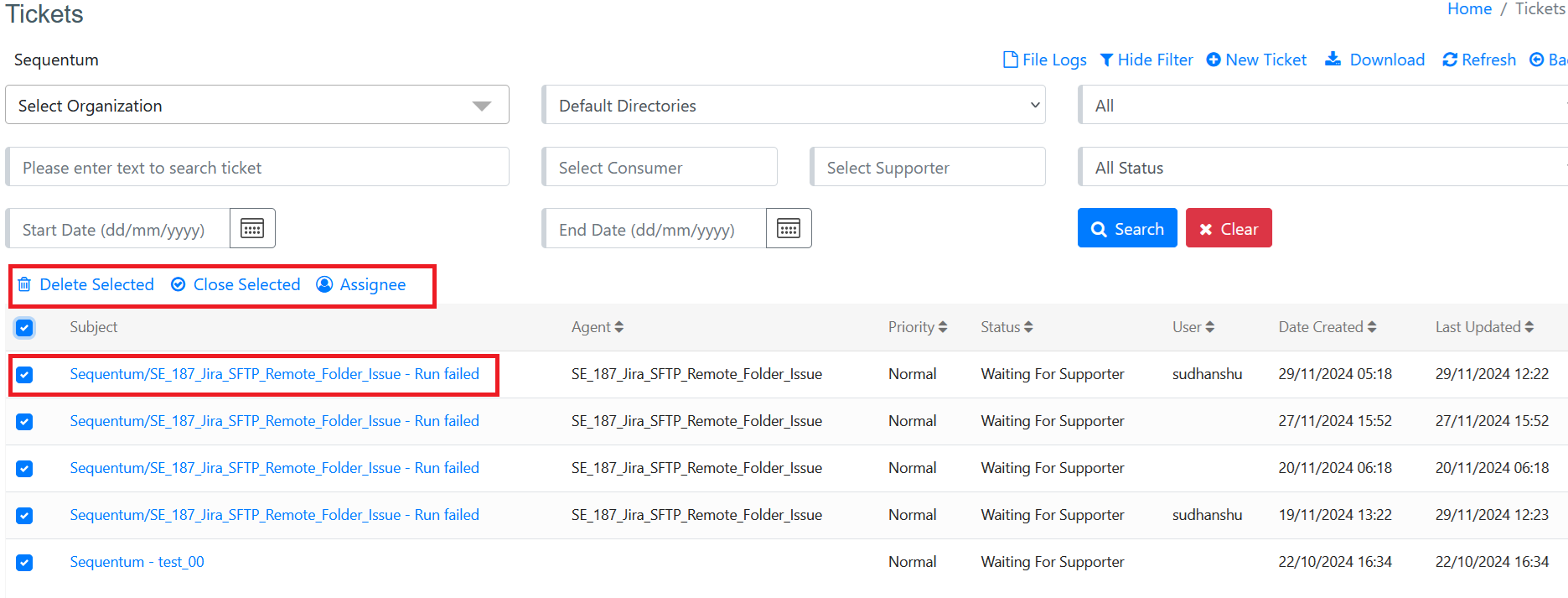Open the All type filter dropdown
Image resolution: width=1568 pixels, height=598 pixels.
1323,105
